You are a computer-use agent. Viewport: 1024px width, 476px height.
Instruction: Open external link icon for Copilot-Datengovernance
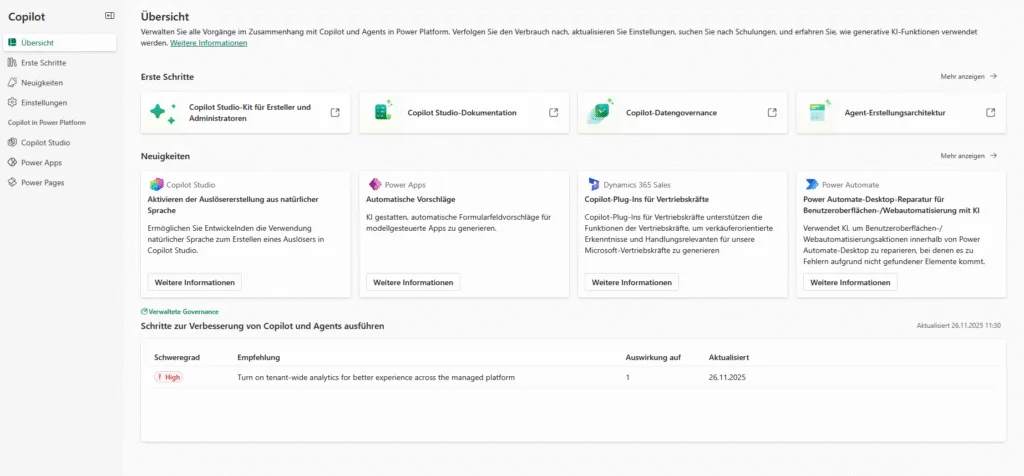(x=772, y=113)
